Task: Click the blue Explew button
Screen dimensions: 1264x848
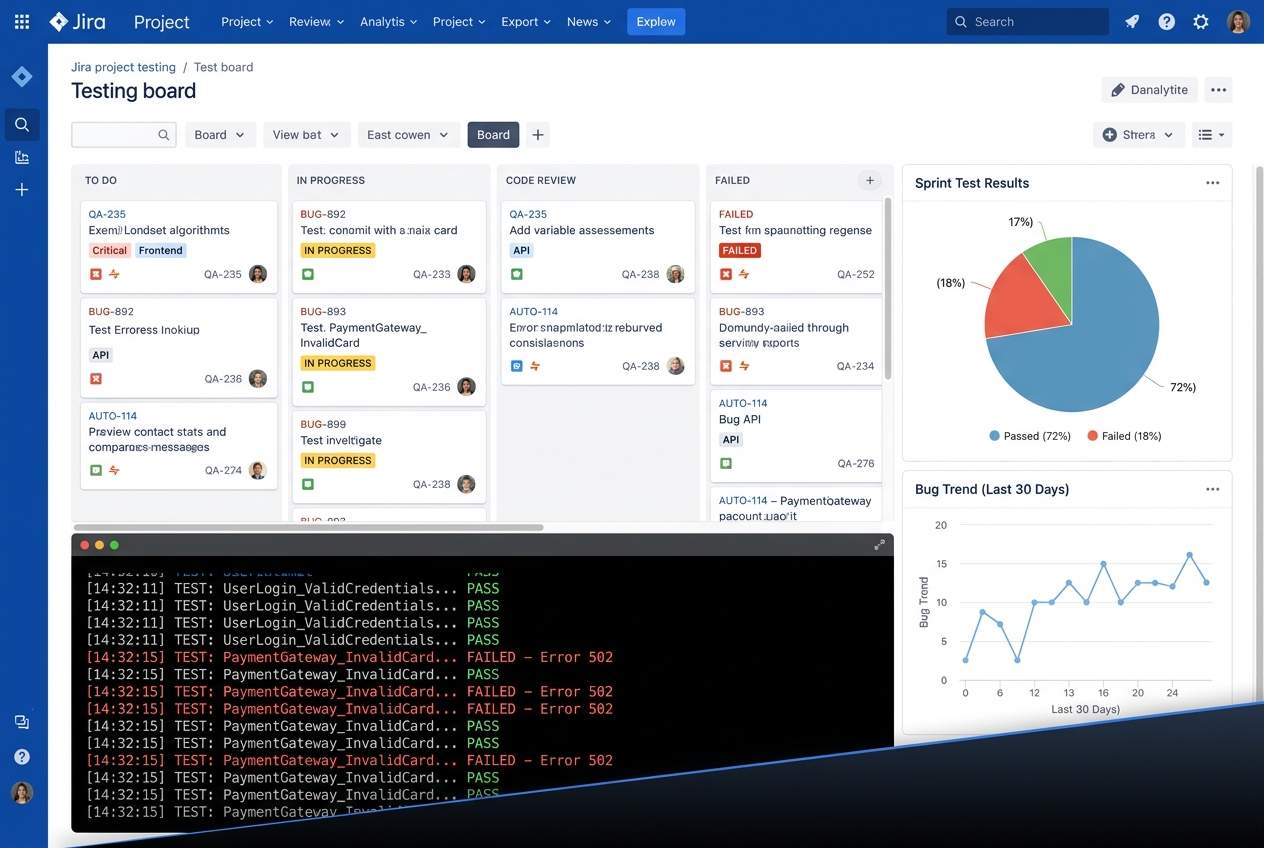Action: (x=656, y=21)
